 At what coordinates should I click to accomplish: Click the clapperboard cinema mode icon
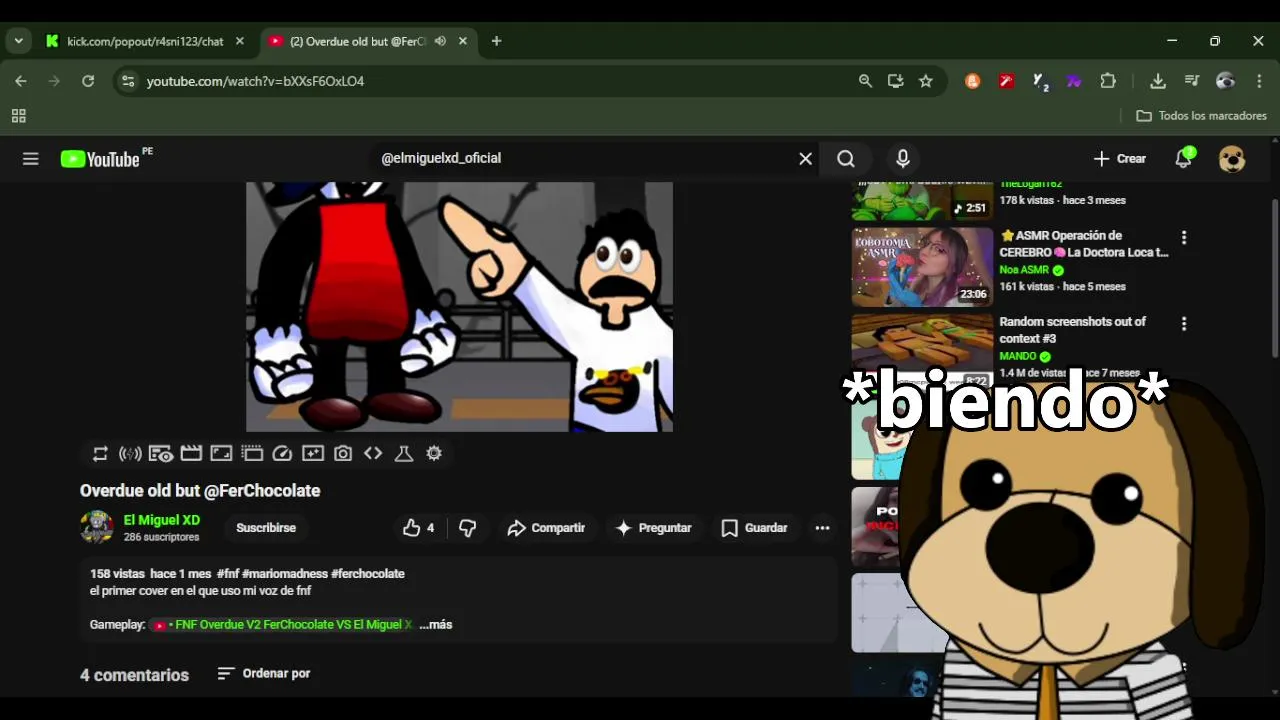(x=191, y=453)
